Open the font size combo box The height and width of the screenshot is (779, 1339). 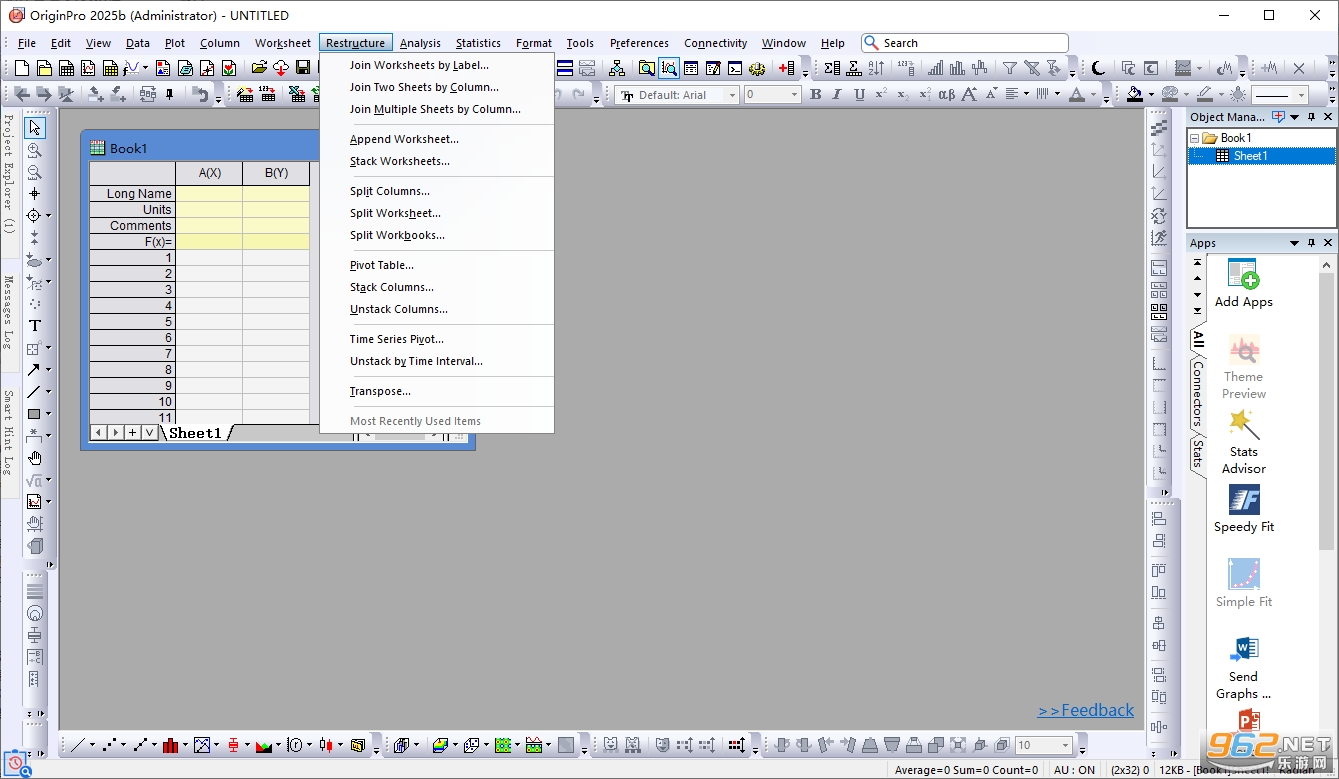(x=772, y=95)
